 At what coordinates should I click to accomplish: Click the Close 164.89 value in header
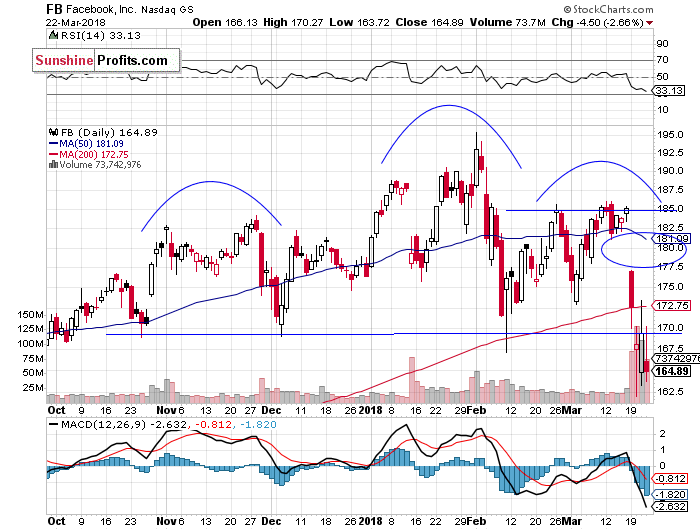(429, 22)
